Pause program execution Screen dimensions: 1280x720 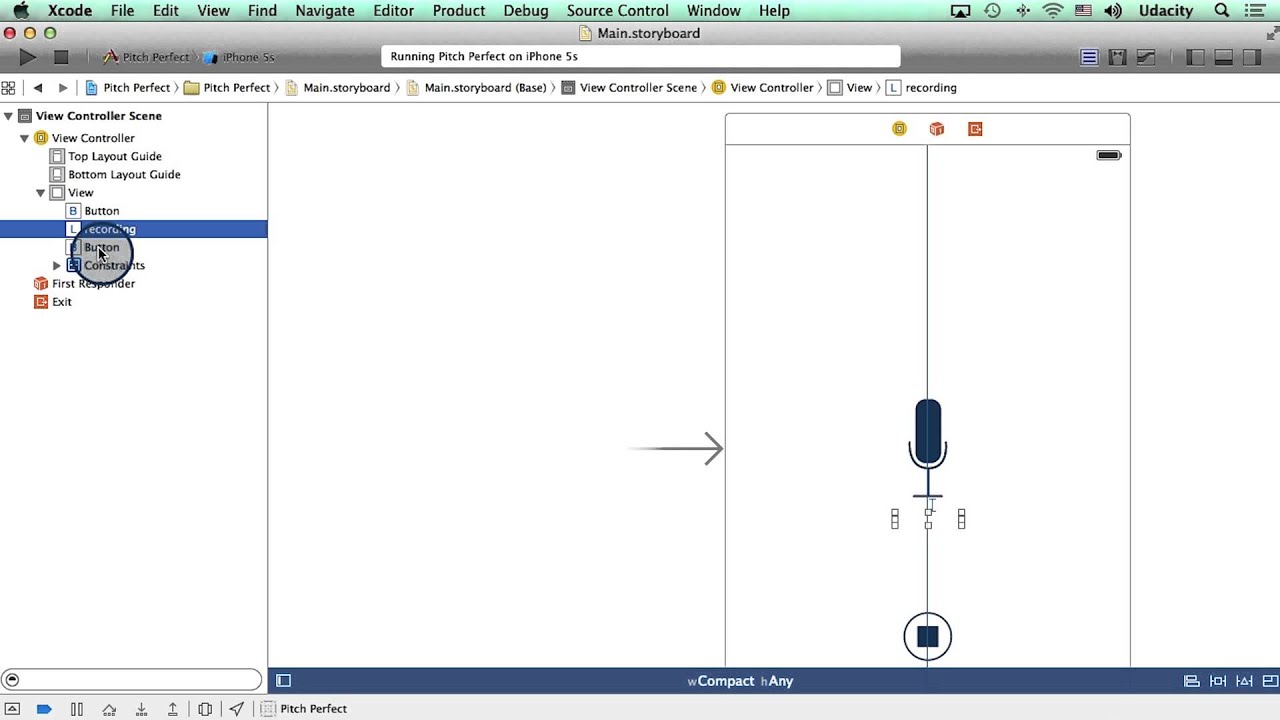[x=77, y=709]
